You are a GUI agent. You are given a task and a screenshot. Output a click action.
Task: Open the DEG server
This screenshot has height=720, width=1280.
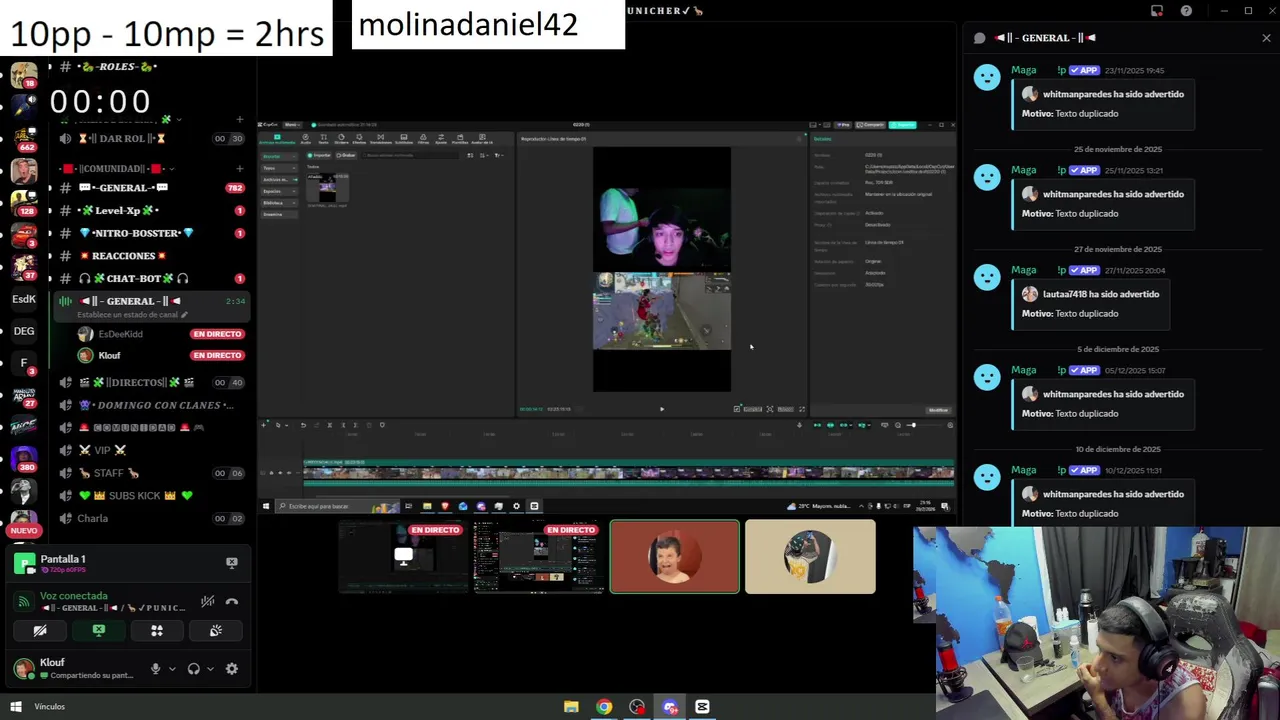[24, 331]
